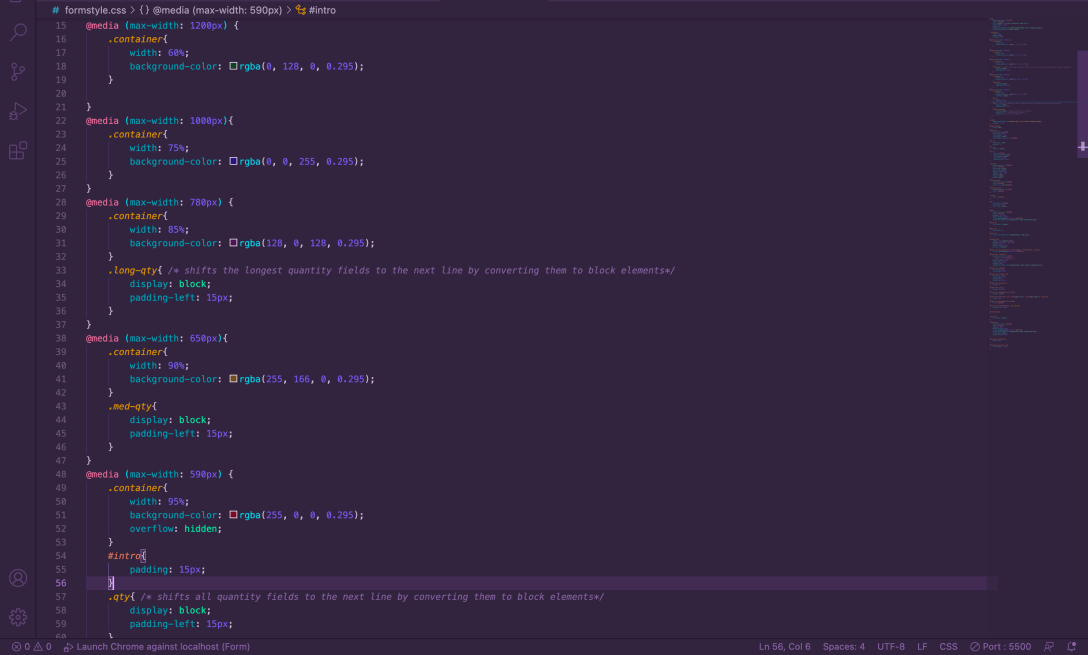Click formstyle.css in the breadcrumb
1088x655 pixels.
click(x=94, y=10)
